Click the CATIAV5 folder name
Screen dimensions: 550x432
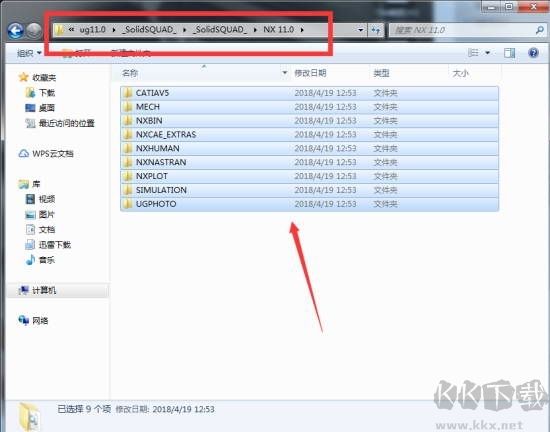coord(153,93)
